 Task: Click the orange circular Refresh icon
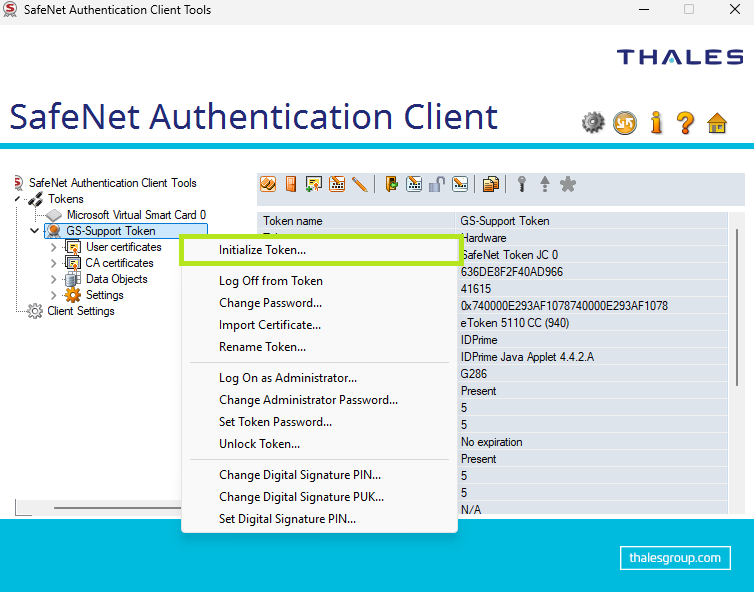click(x=625, y=123)
